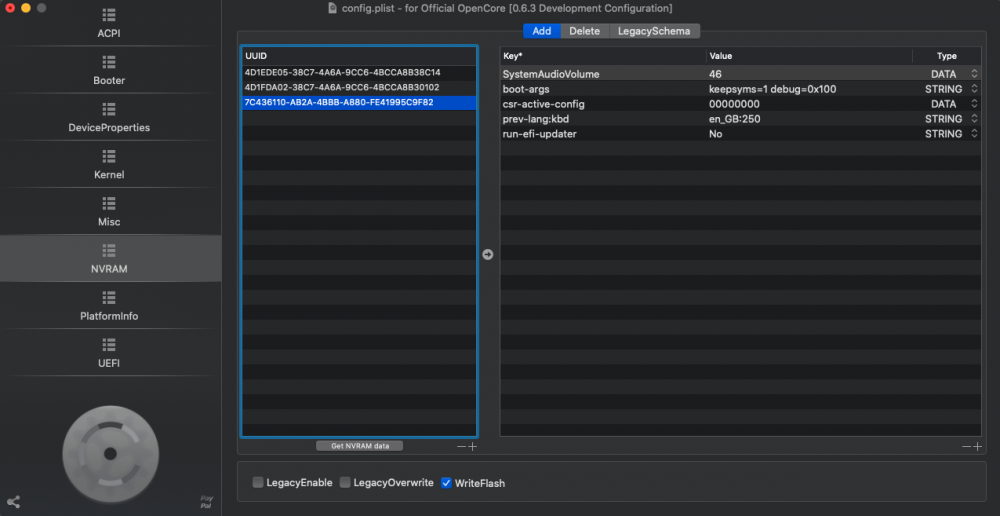Screen dimensions: 1000x516
Task: Open the ACPI section in sidebar
Action: [x=109, y=24]
